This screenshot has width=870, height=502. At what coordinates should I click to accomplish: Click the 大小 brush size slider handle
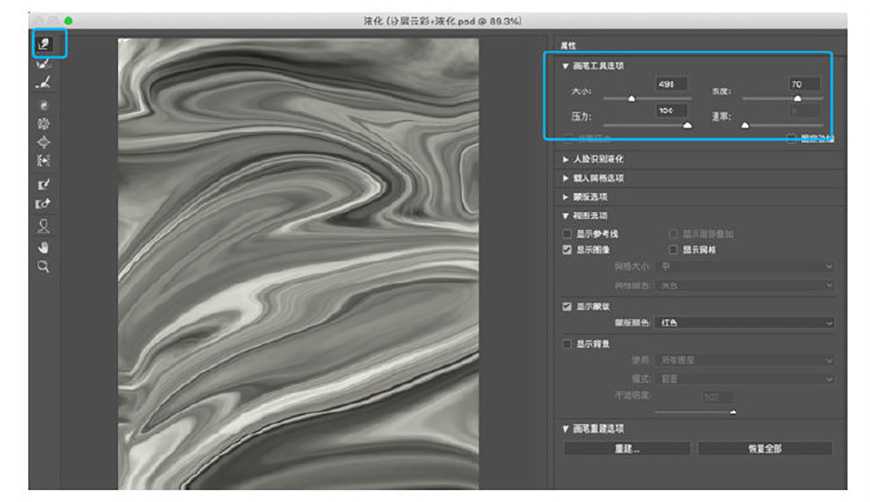coord(631,99)
